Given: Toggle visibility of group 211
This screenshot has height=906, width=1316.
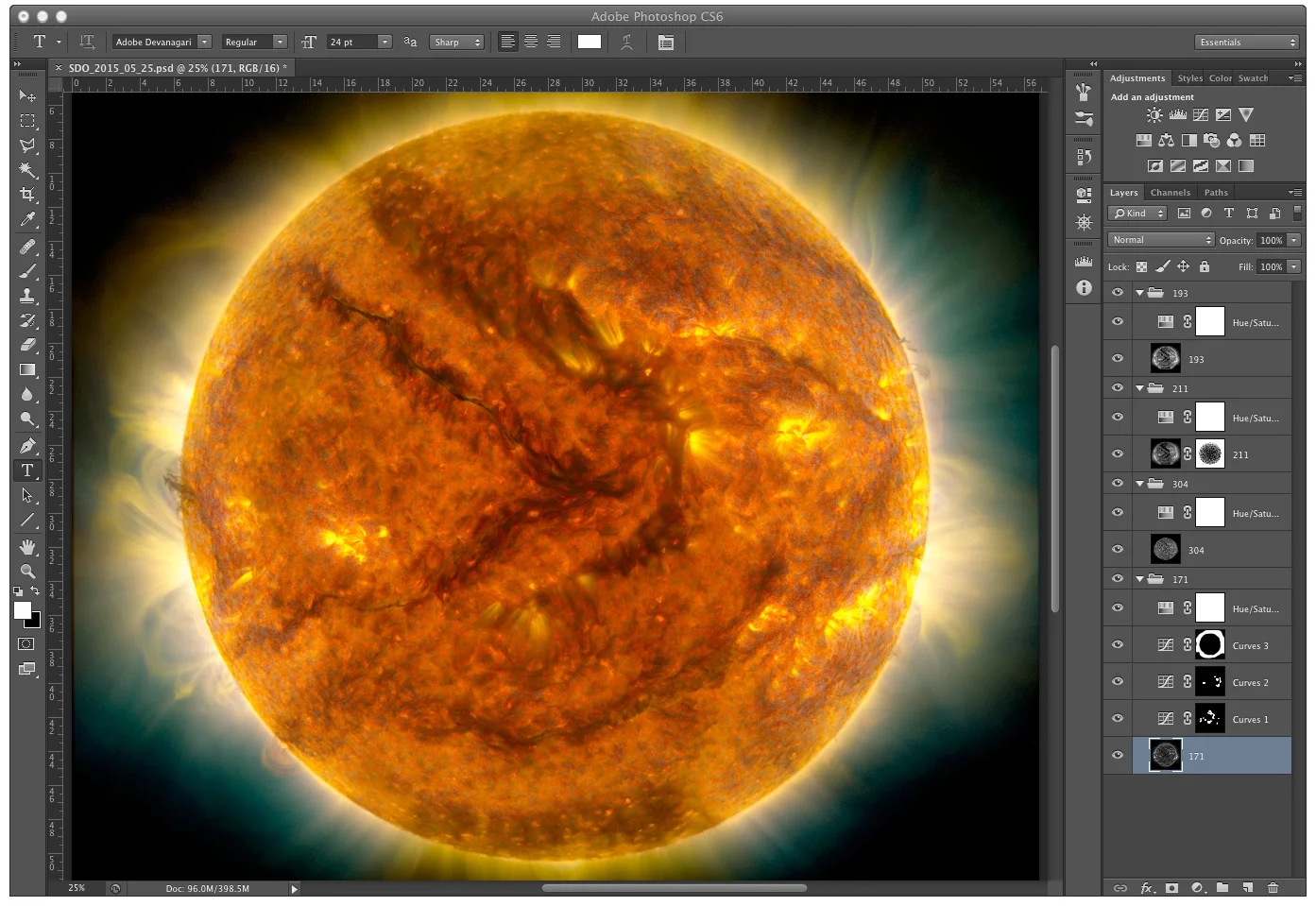Looking at the screenshot, I should tap(1118, 388).
